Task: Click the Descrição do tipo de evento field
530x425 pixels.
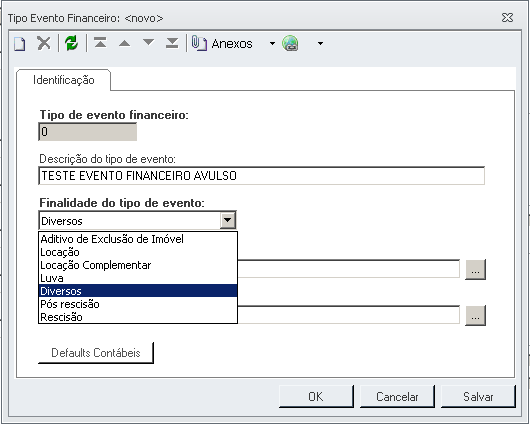Action: coord(262,176)
